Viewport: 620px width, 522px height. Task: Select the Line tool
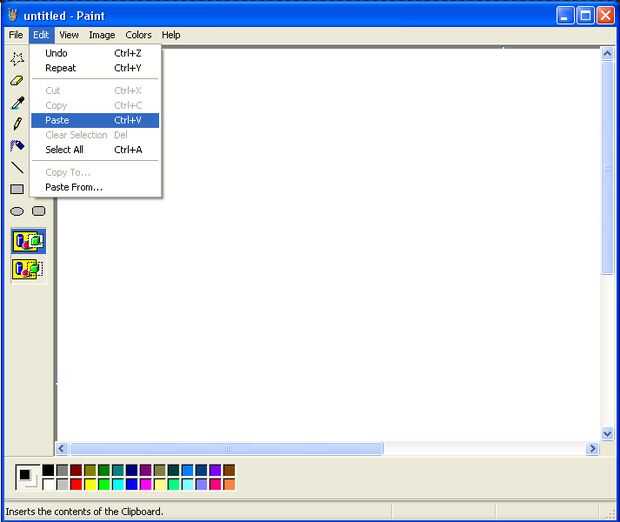coord(17,168)
